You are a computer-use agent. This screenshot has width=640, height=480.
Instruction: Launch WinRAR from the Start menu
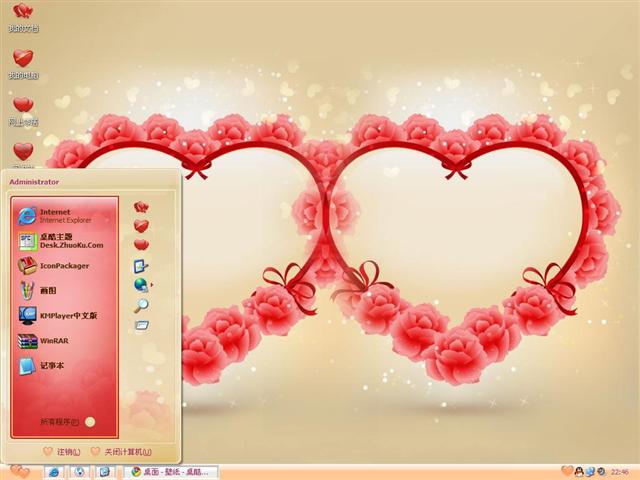52,341
